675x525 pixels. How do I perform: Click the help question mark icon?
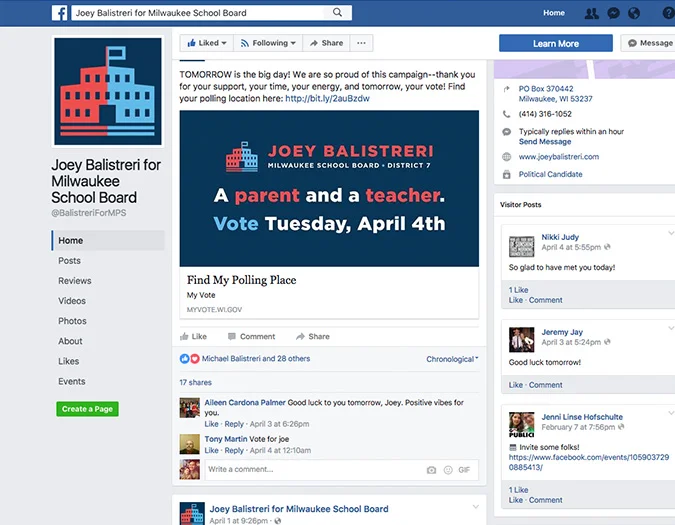point(669,13)
